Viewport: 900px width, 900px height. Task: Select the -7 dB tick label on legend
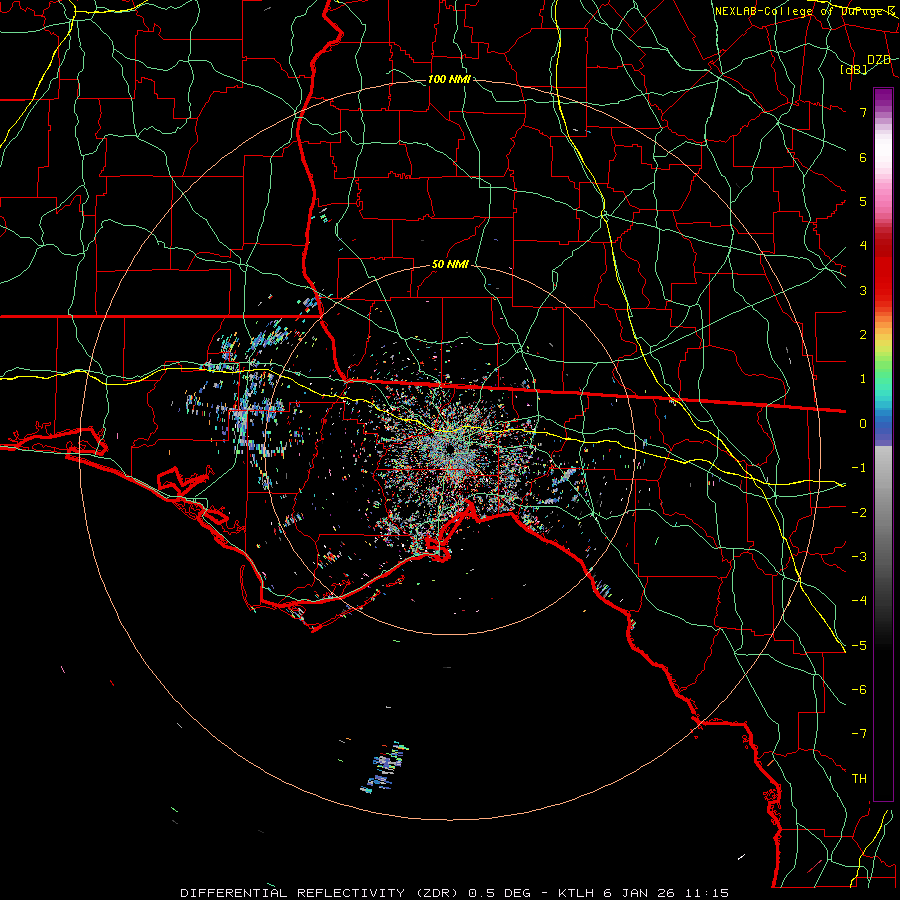859,734
